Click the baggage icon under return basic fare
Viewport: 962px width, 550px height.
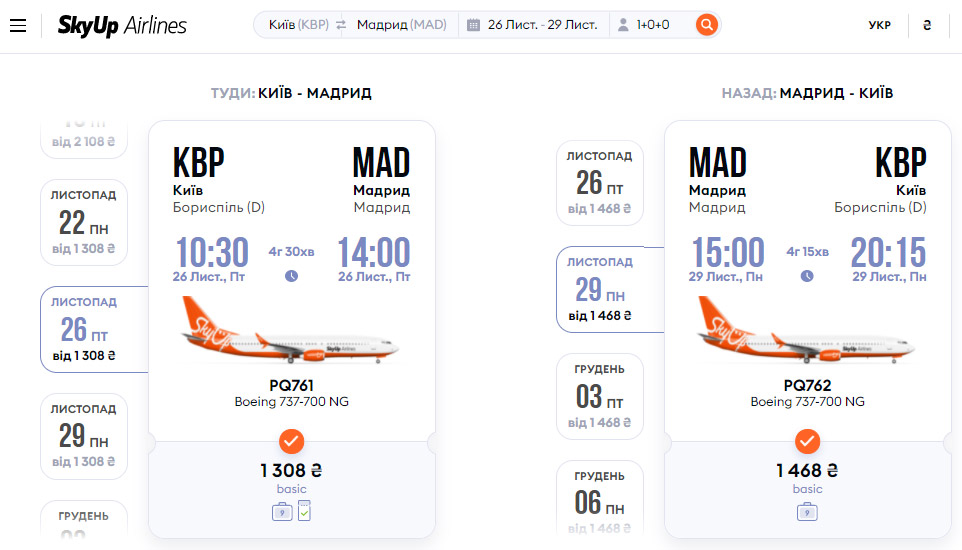pos(807,511)
